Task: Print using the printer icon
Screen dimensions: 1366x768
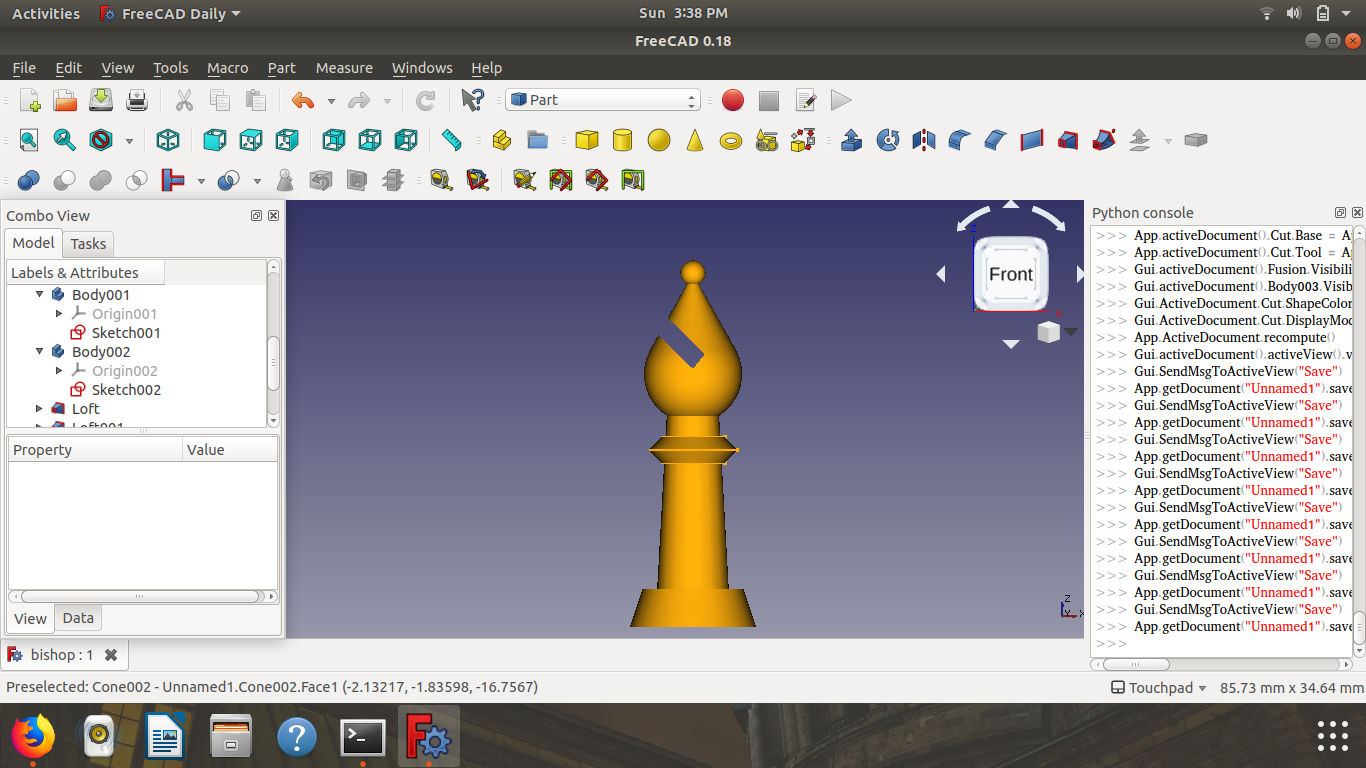Action: pos(137,100)
